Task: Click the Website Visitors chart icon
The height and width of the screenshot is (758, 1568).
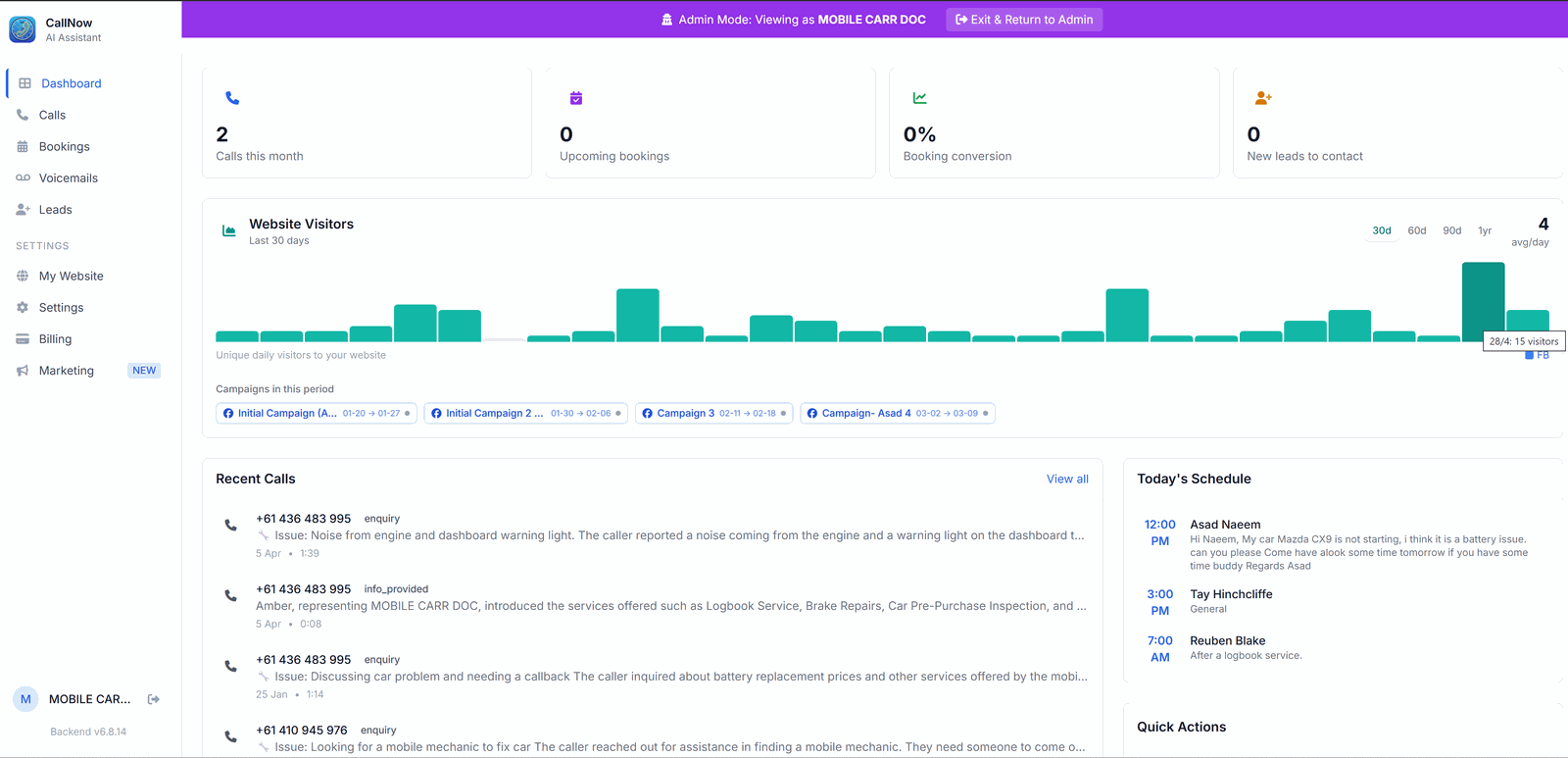Action: point(229,230)
